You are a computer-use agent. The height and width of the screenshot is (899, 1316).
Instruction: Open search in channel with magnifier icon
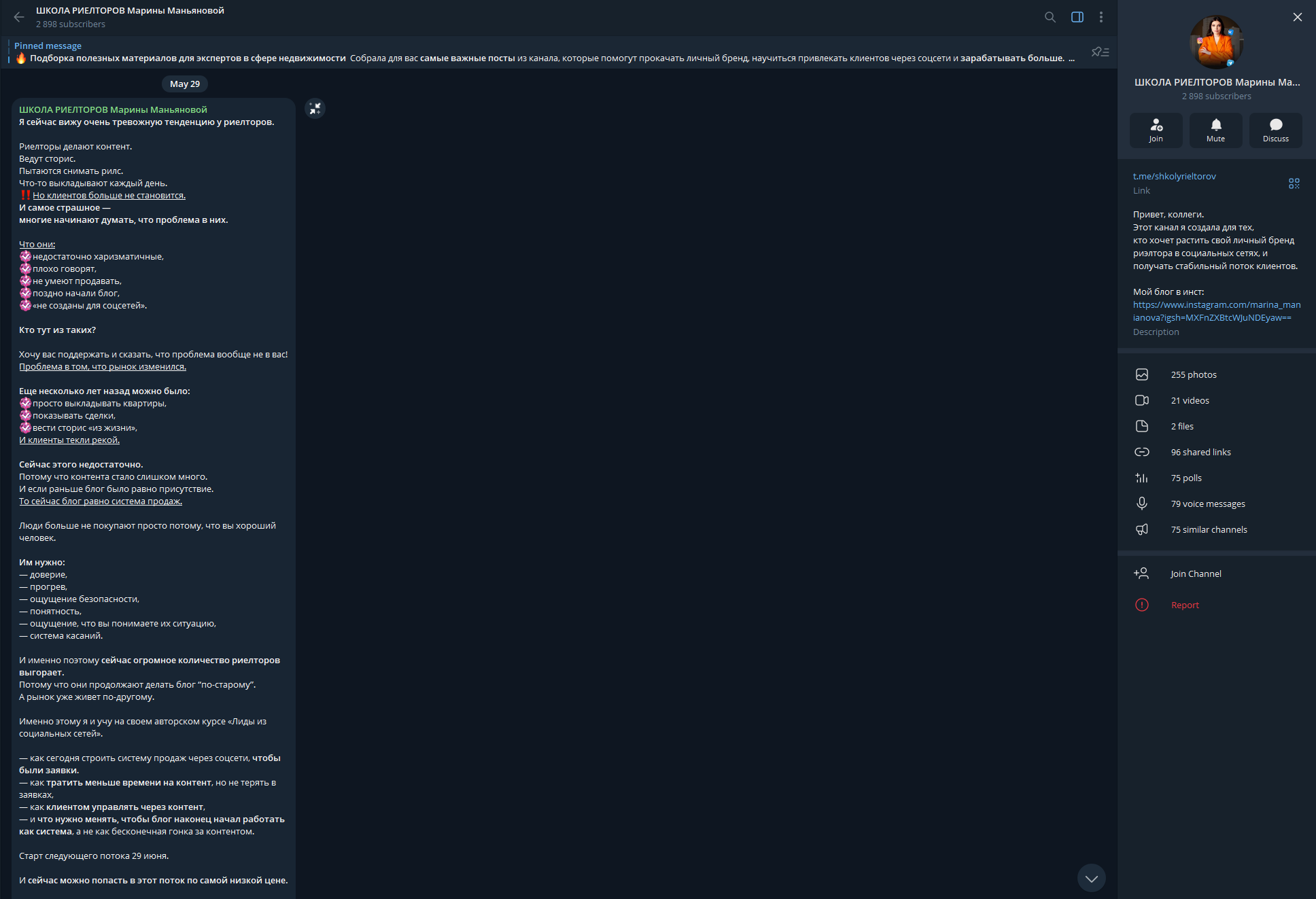click(1050, 17)
